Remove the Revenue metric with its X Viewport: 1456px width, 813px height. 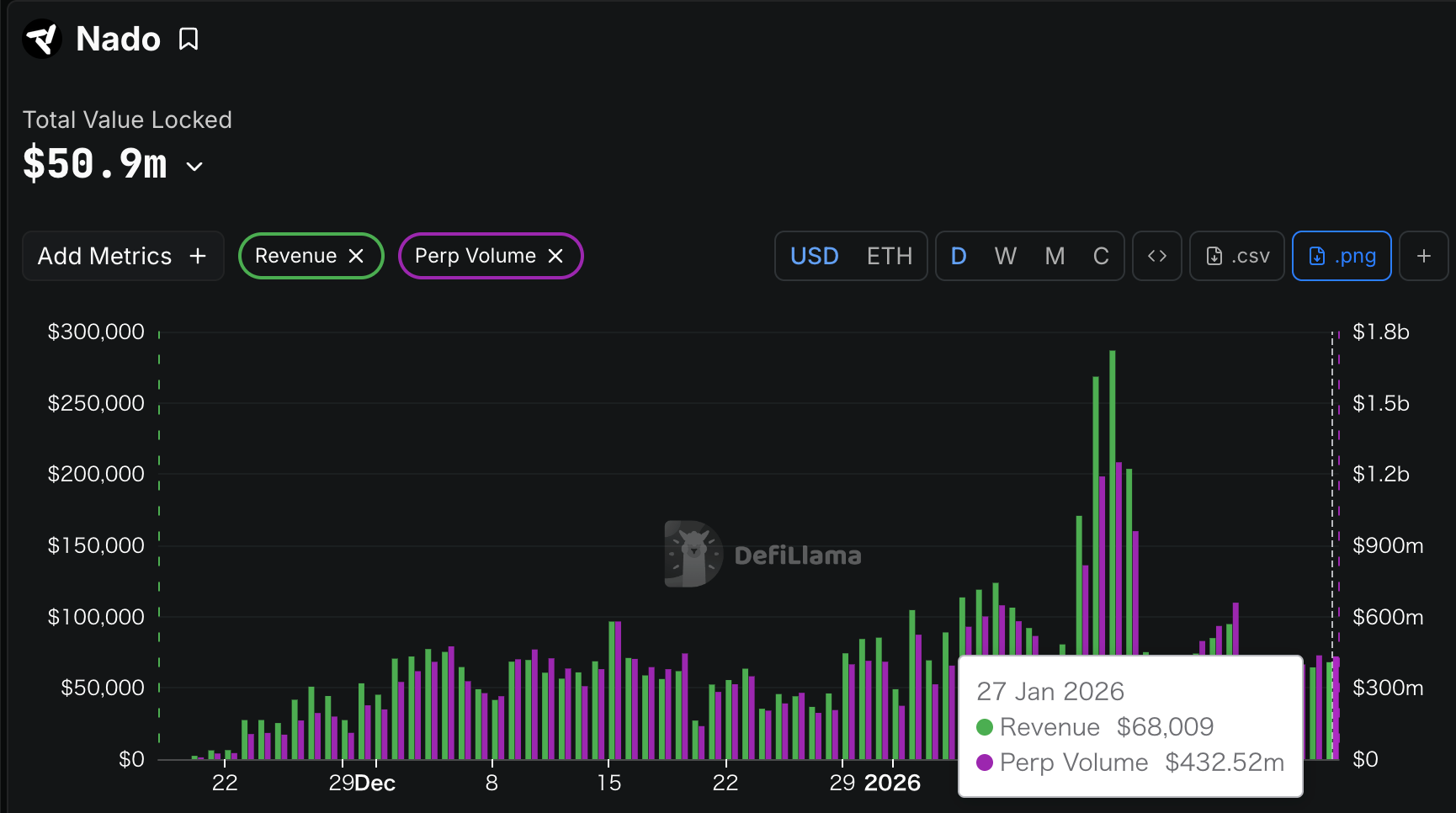point(356,256)
